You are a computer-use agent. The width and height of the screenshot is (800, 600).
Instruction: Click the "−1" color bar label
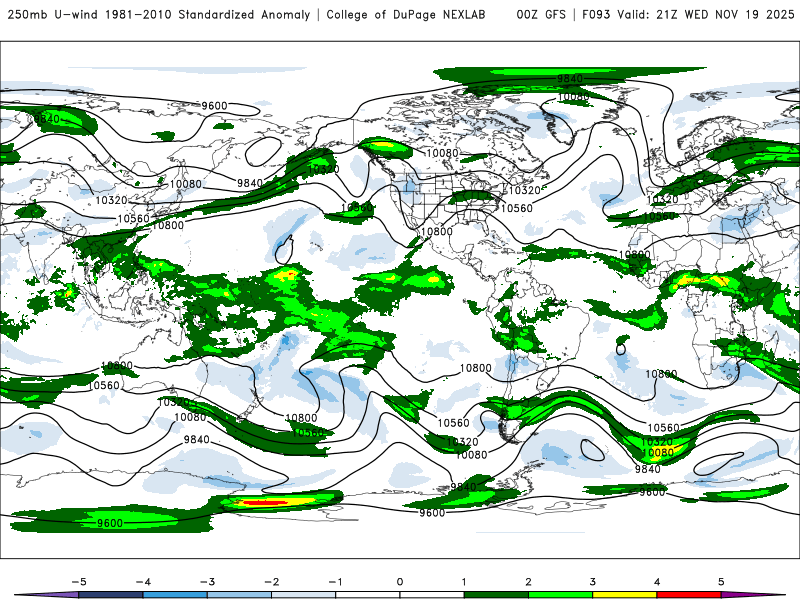(x=335, y=582)
